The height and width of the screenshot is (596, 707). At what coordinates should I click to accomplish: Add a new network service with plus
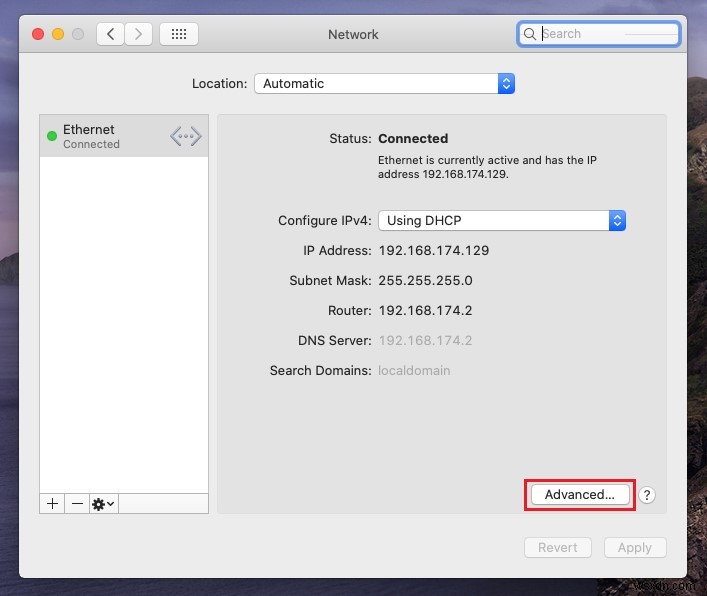[x=52, y=504]
